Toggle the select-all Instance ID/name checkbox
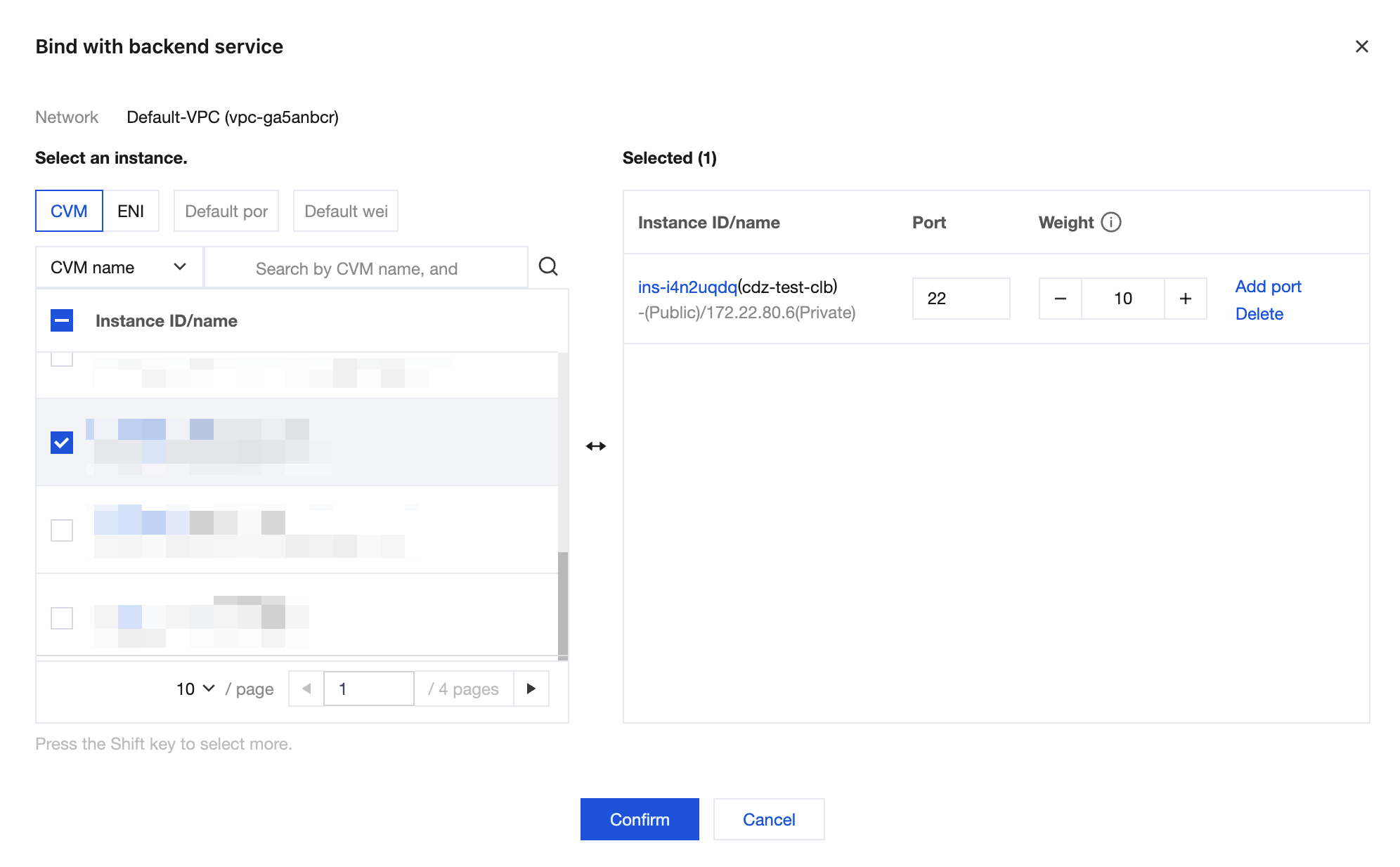This screenshot has width=1400, height=867. click(62, 321)
